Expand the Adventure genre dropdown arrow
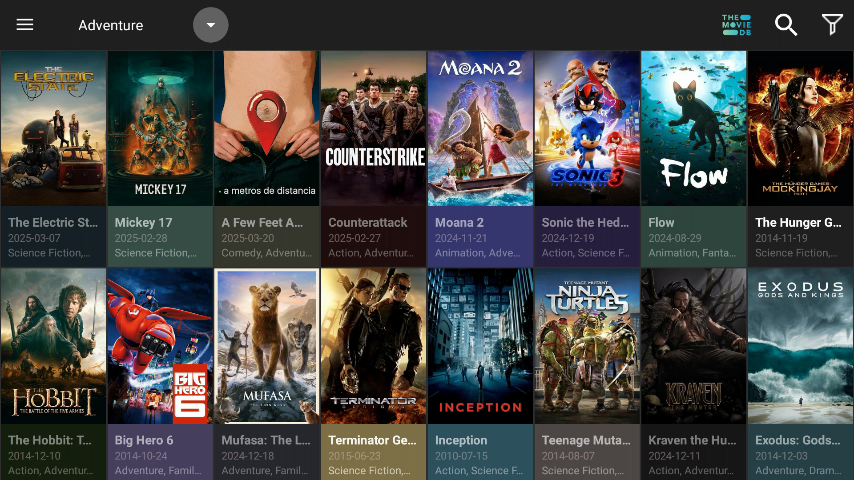 pyautogui.click(x=210, y=25)
